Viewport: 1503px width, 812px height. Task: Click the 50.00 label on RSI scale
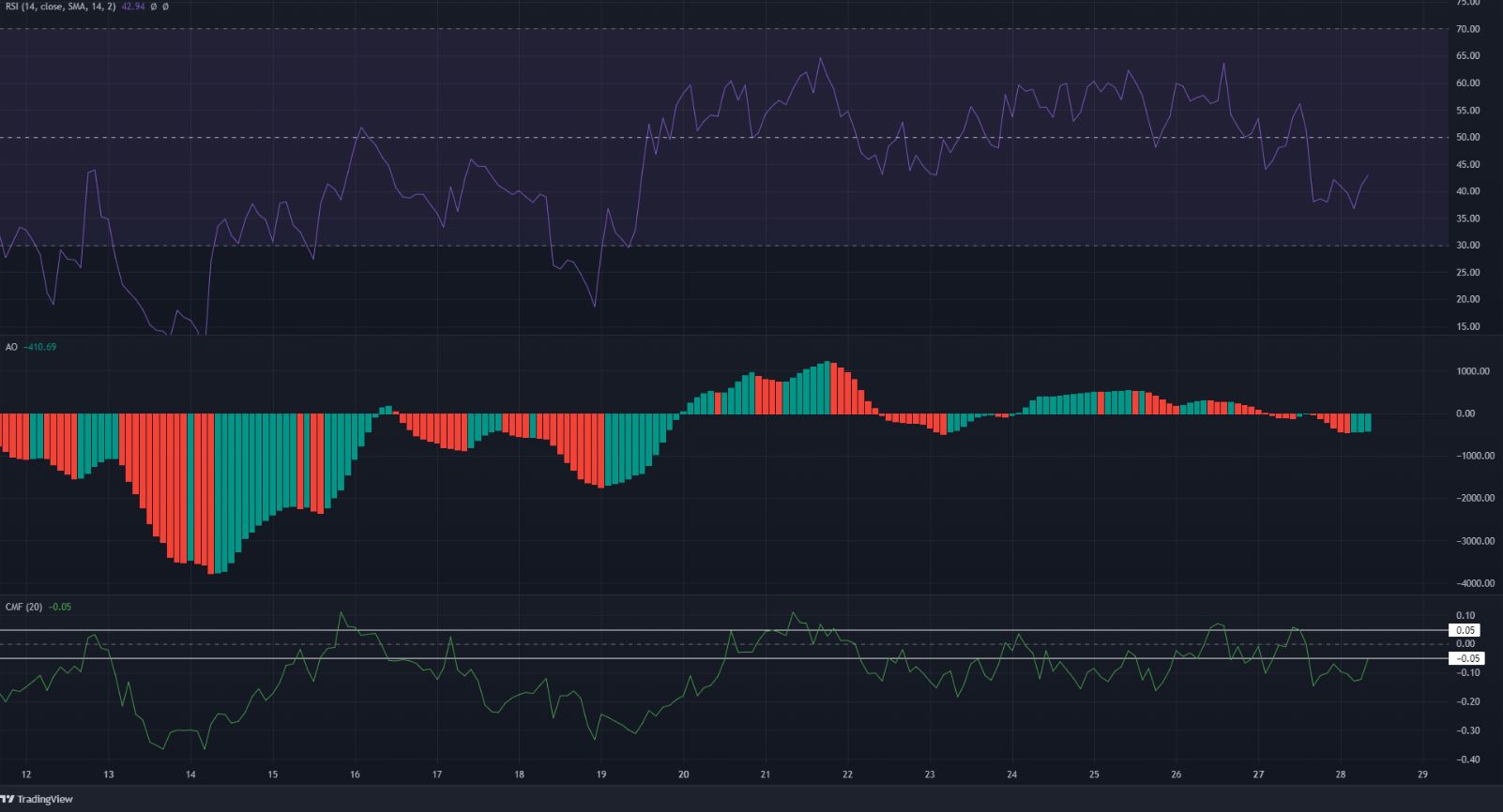tap(1469, 137)
